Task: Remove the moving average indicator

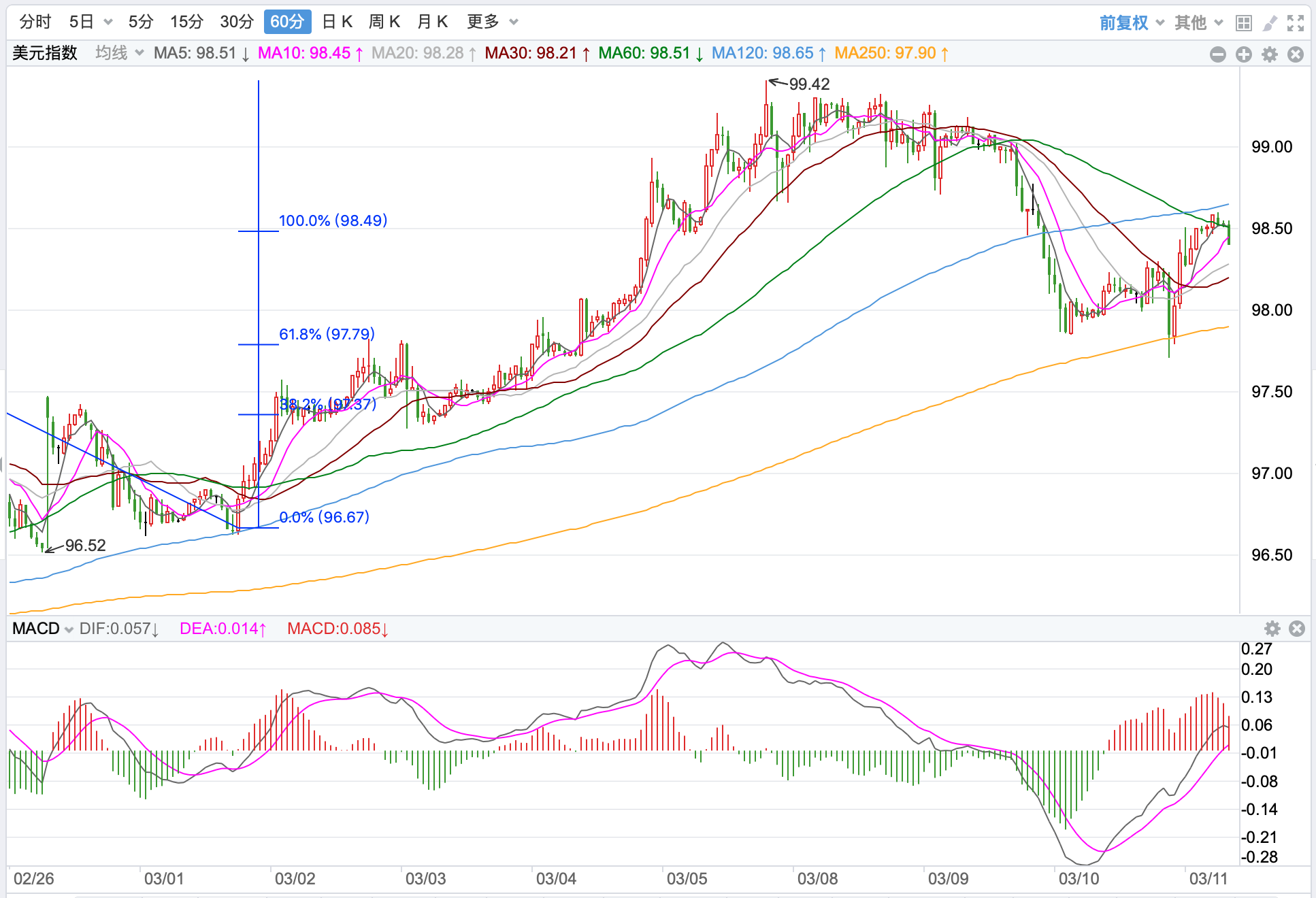Action: click(1296, 54)
